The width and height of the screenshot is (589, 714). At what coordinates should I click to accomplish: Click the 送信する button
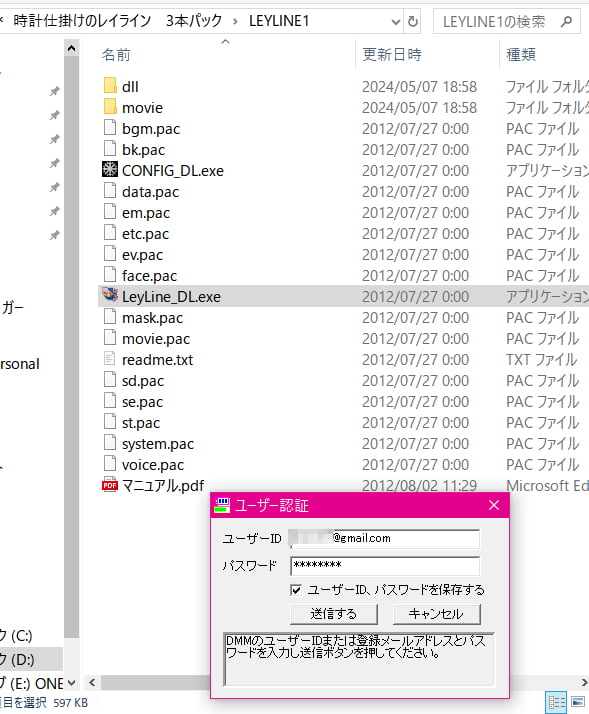[334, 614]
